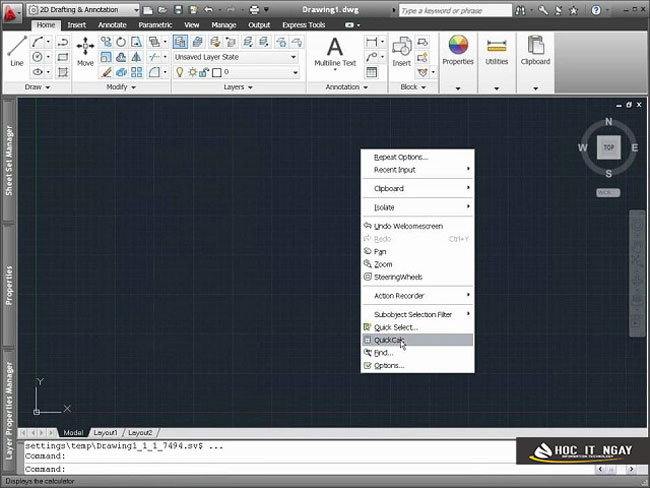The width and height of the screenshot is (650, 488).
Task: Expand the Annotation panel
Action: (x=347, y=87)
